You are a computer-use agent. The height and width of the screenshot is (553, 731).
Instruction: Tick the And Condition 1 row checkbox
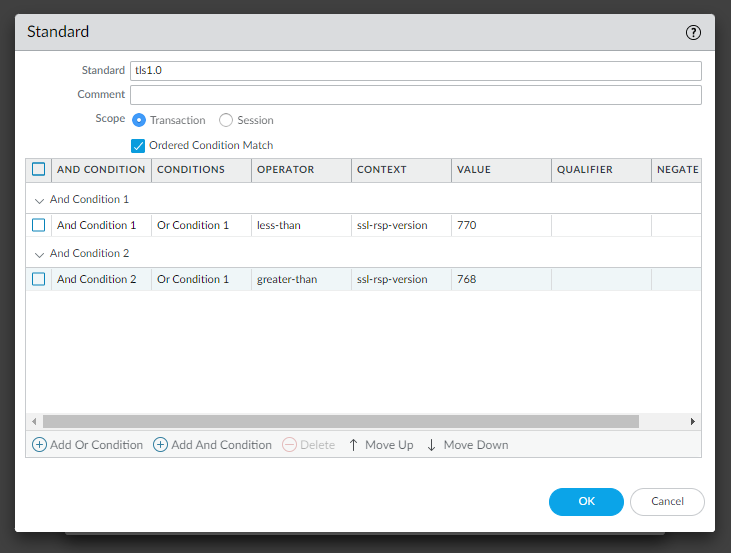39,226
